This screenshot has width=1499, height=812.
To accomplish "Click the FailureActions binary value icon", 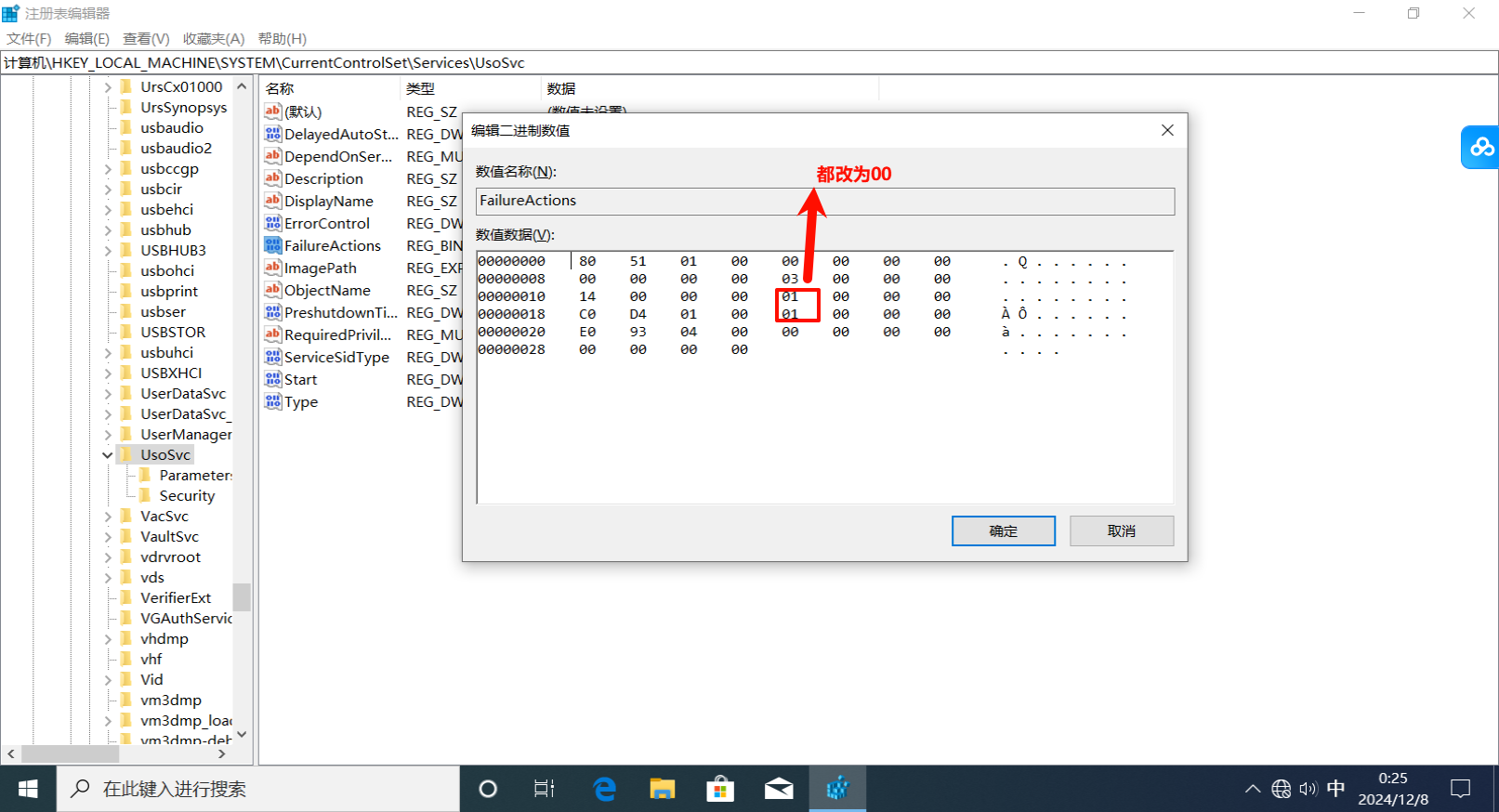I will coord(272,245).
